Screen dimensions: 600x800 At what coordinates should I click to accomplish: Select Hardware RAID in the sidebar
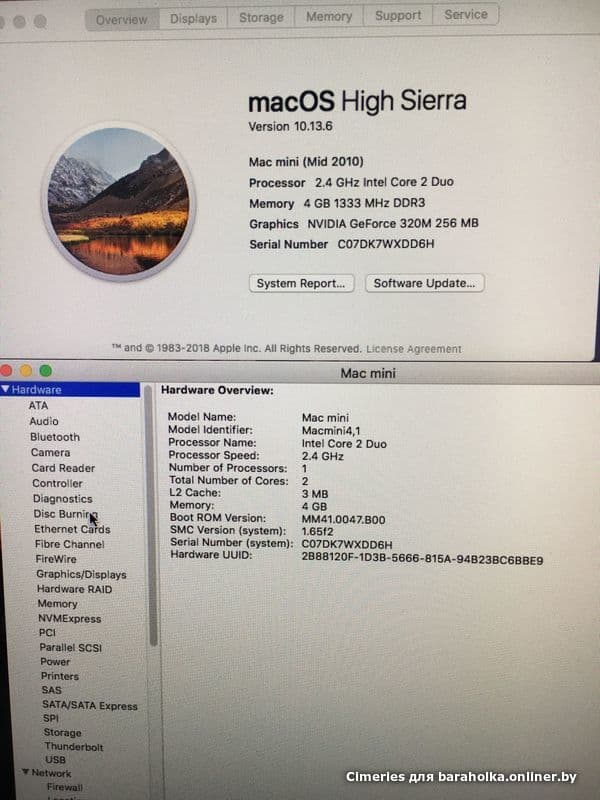pos(74,589)
